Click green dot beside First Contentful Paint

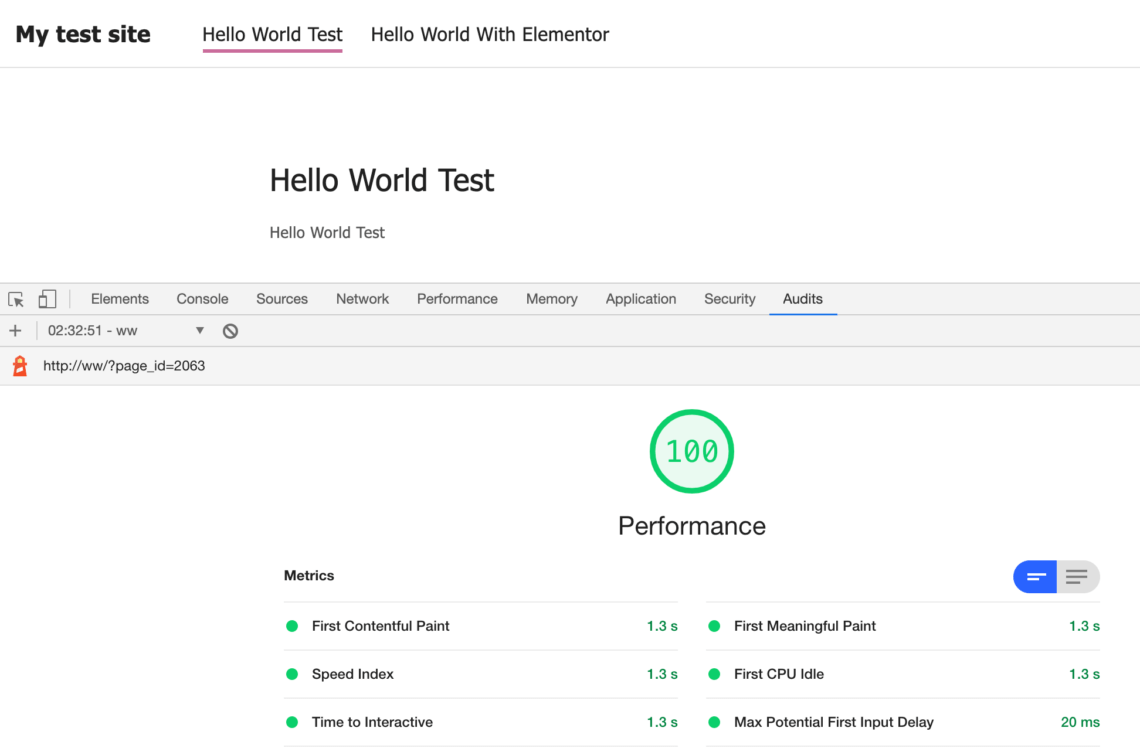pos(292,626)
